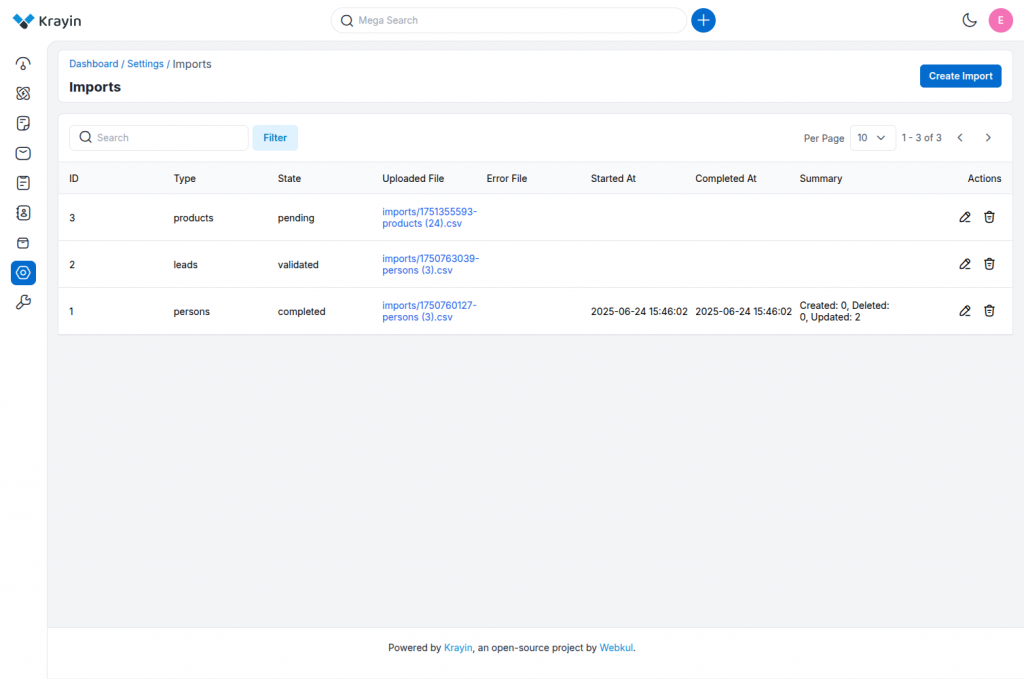Open the Mail sidebar icon
The image size is (1024, 679).
pos(23,153)
